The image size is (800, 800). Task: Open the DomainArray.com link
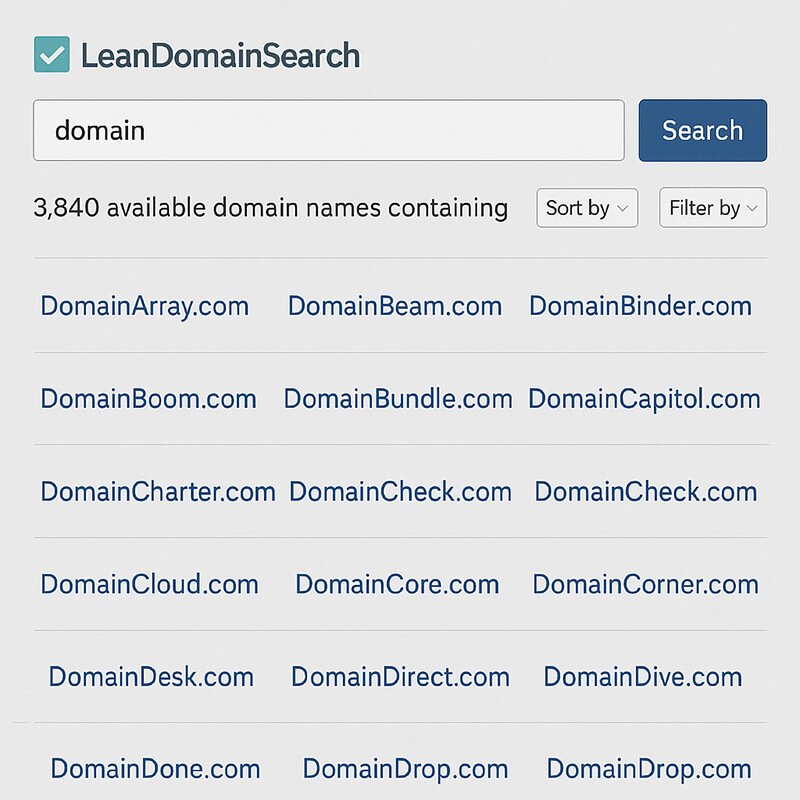tap(144, 306)
